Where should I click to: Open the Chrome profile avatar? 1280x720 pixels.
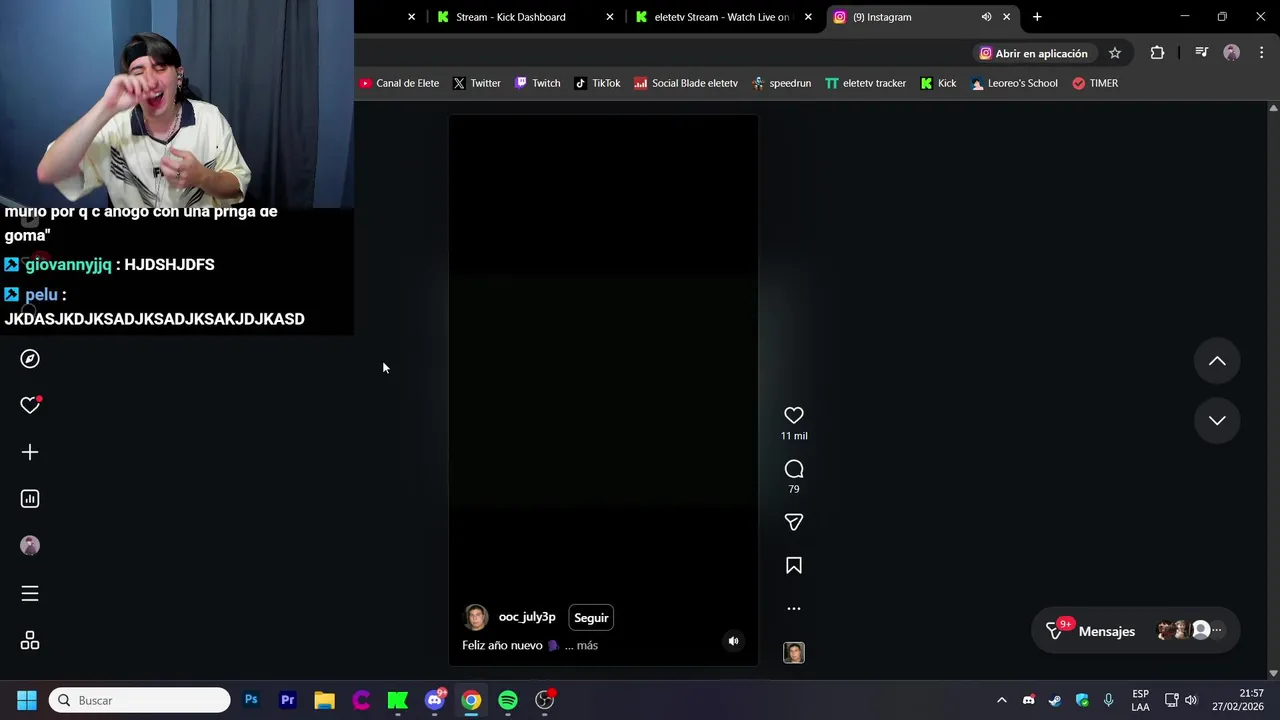[x=1231, y=53]
